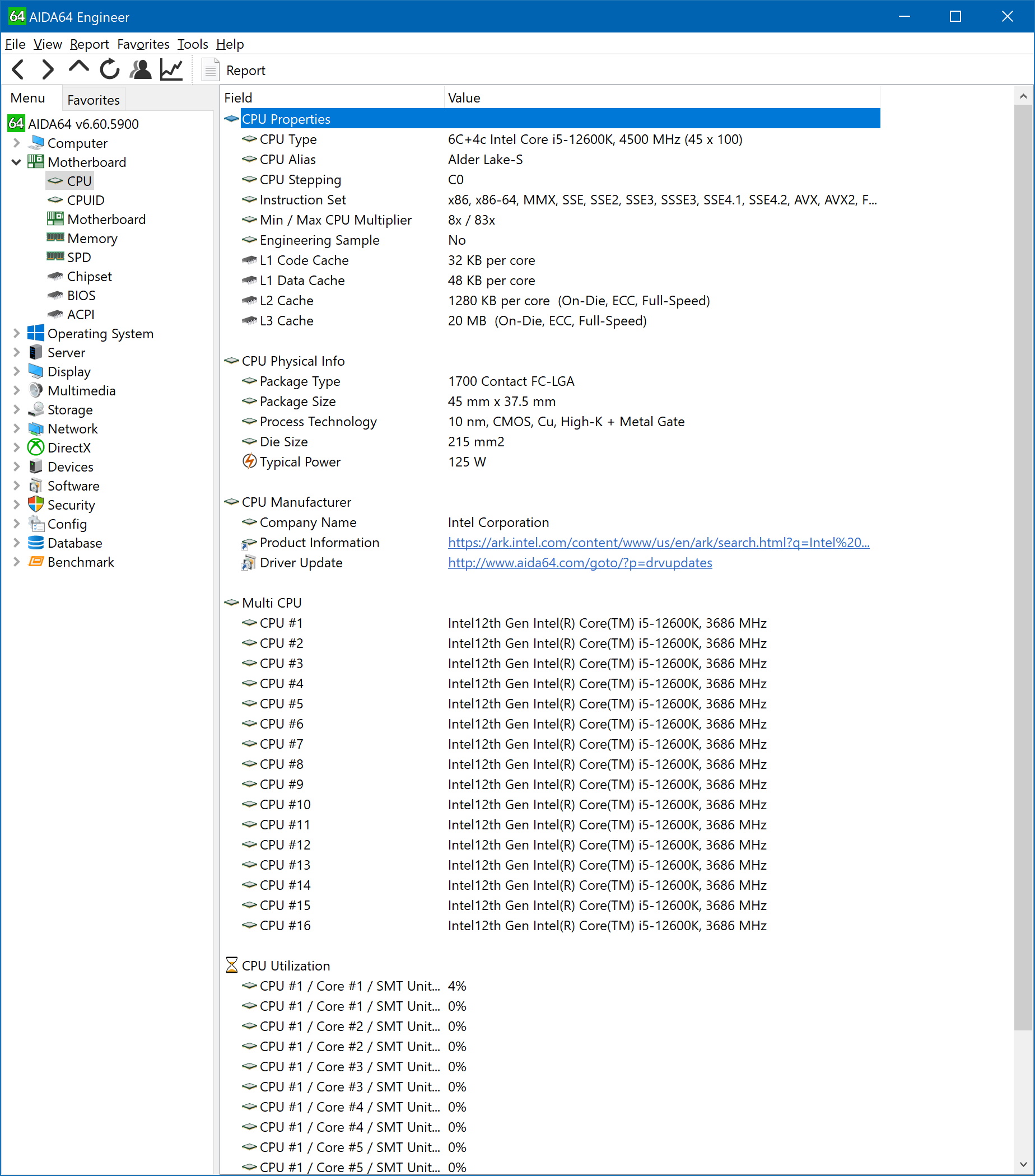
Task: Select the DirectX Xbox icon in tree
Action: 36,447
